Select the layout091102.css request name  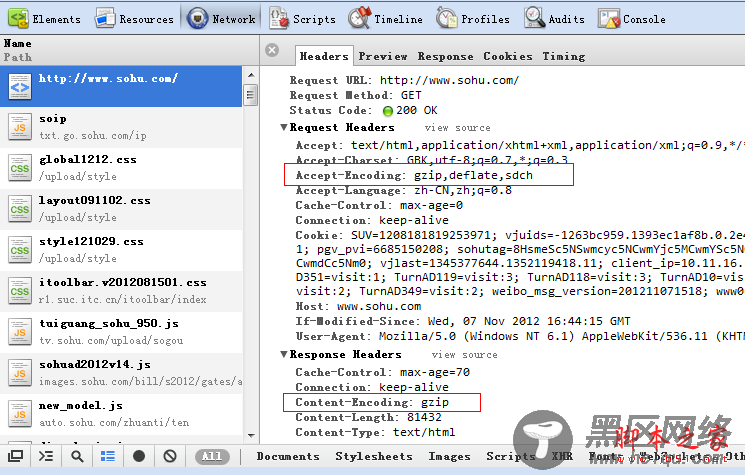(x=95, y=200)
